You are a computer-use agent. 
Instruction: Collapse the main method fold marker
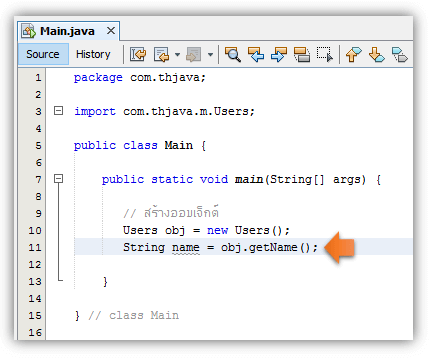tap(58, 179)
